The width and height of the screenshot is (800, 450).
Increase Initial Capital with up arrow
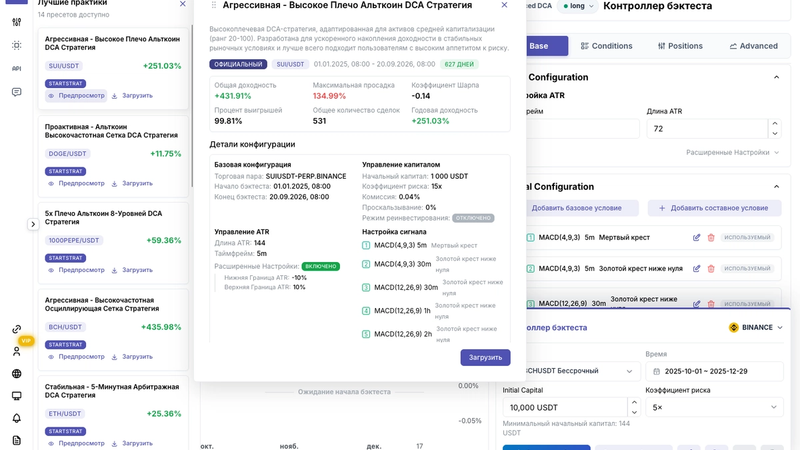pos(634,403)
